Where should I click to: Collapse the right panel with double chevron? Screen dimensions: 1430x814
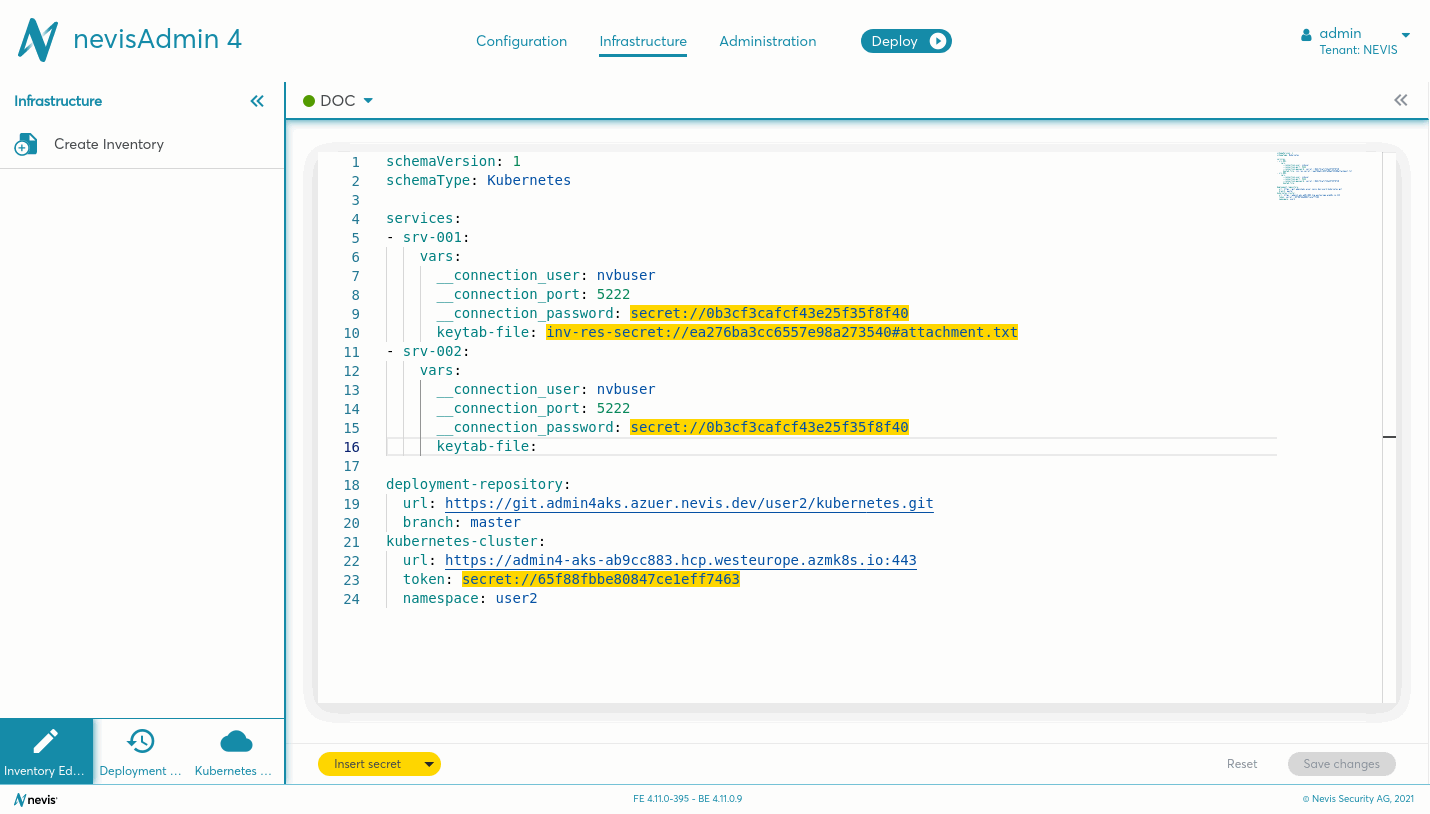click(x=1400, y=100)
